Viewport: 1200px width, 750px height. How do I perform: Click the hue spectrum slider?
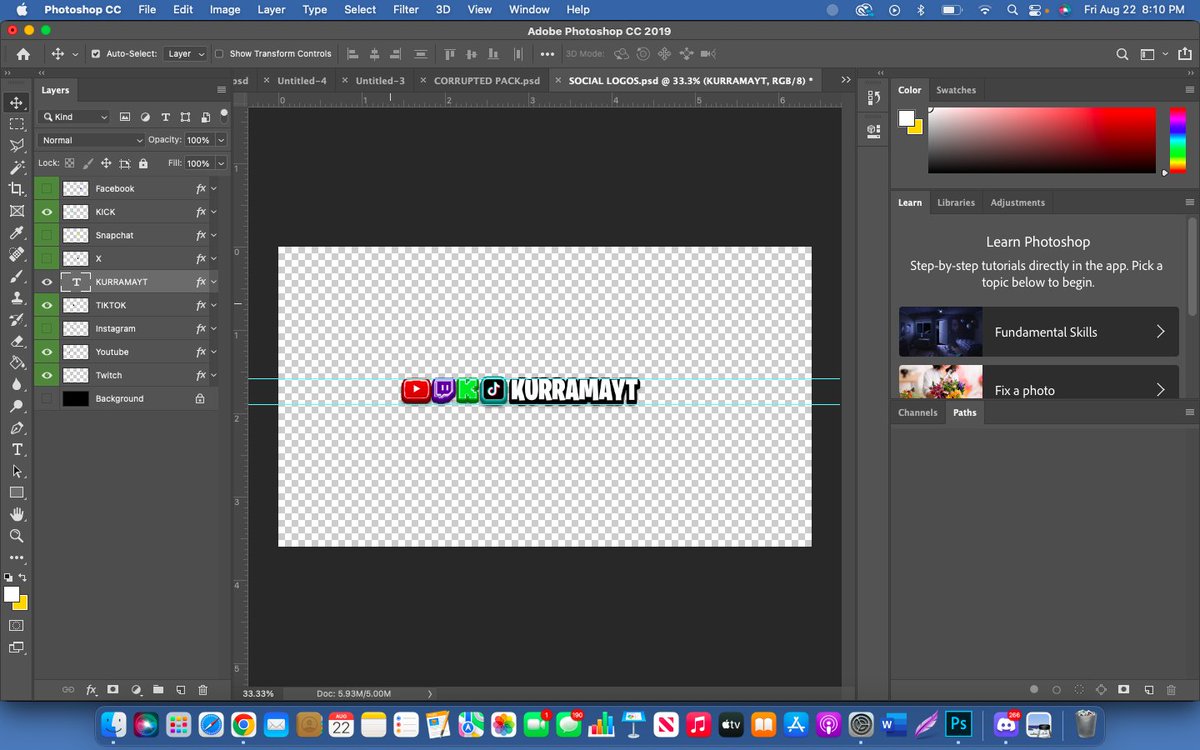(1177, 139)
